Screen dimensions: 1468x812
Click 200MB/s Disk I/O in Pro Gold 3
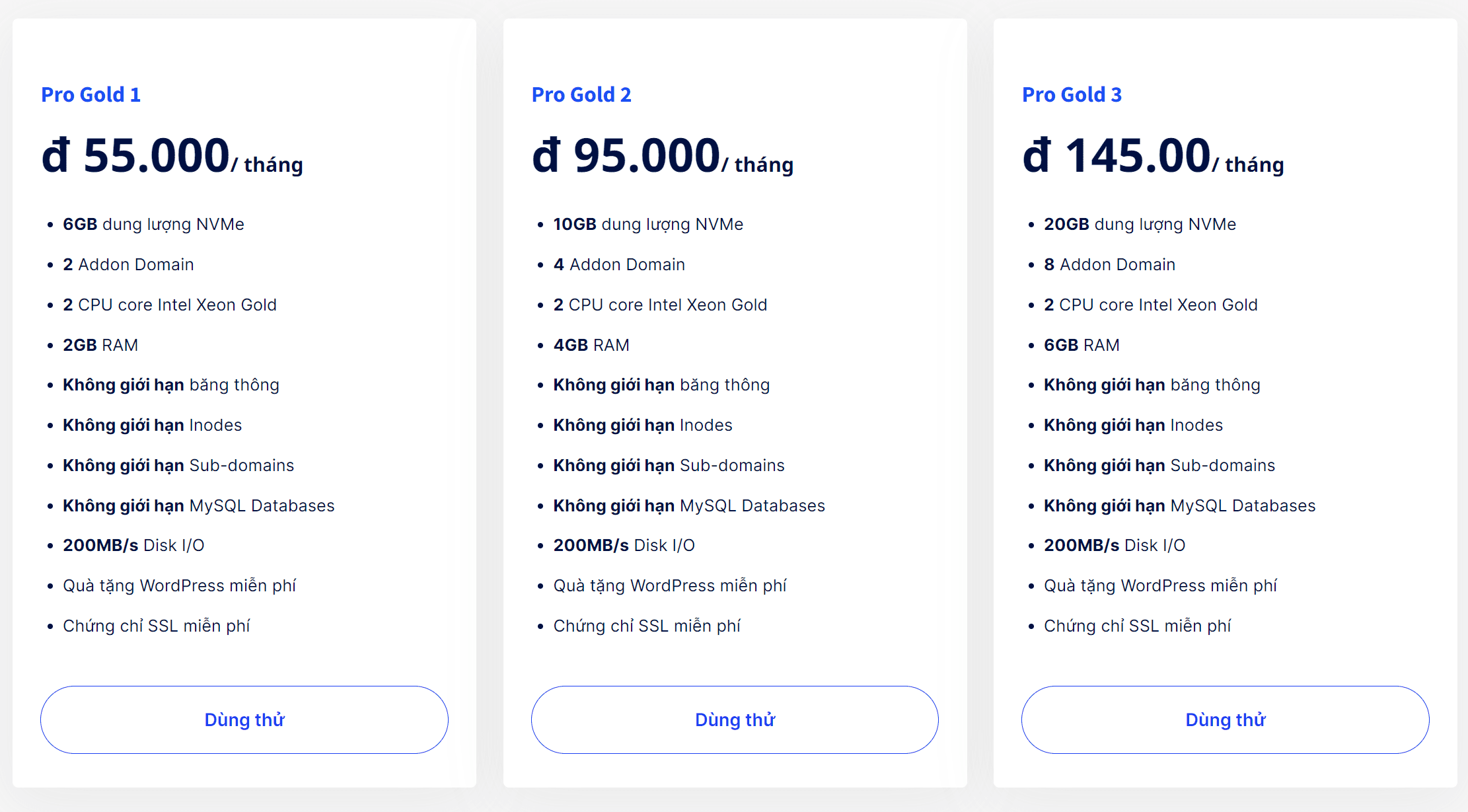[x=1115, y=546]
